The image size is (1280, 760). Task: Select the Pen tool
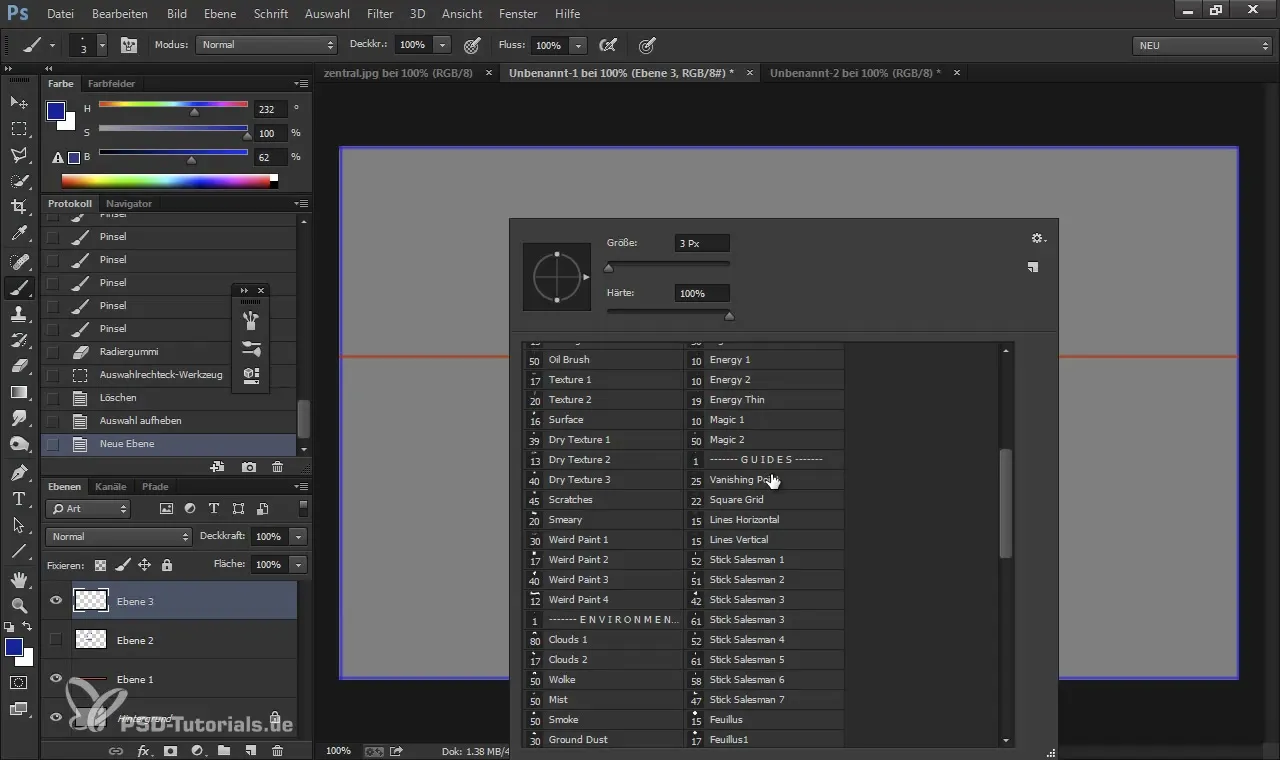click(x=19, y=472)
